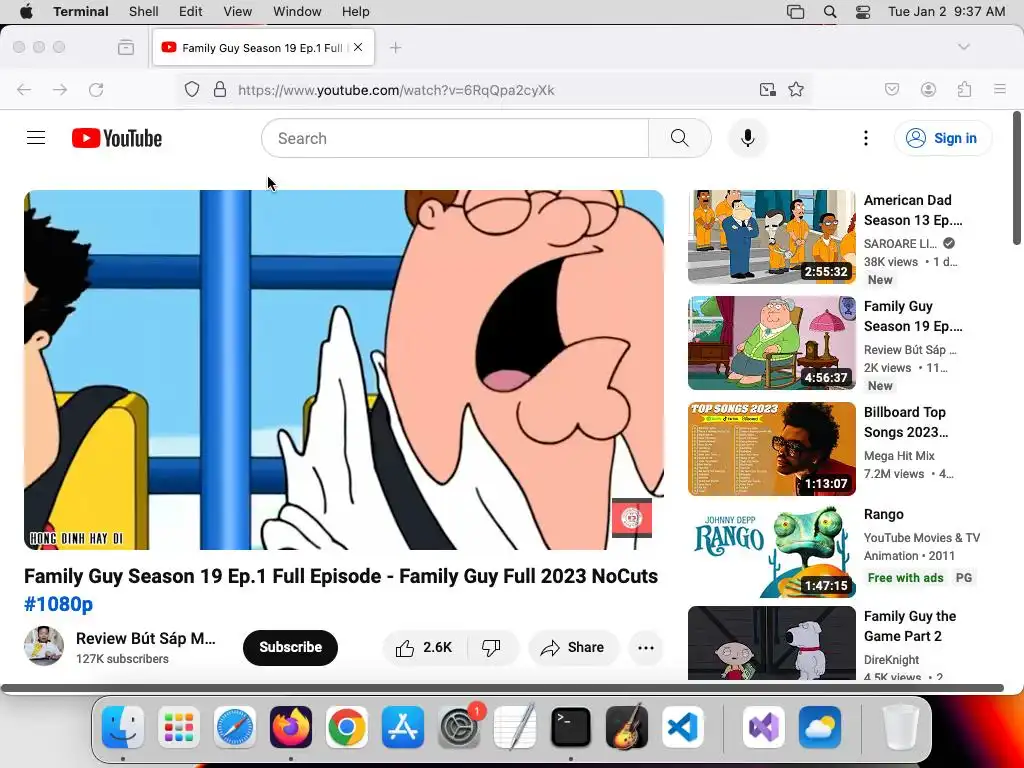The width and height of the screenshot is (1024, 768).
Task: Open the Edit menu
Action: 191,12
